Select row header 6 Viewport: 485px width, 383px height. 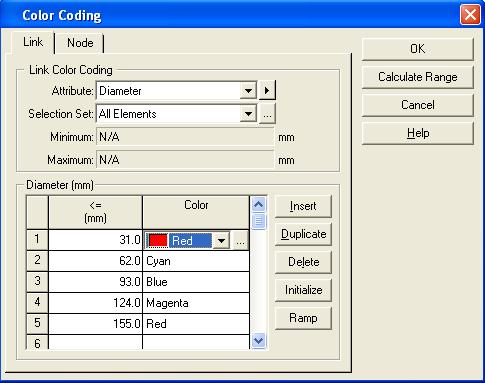37,342
